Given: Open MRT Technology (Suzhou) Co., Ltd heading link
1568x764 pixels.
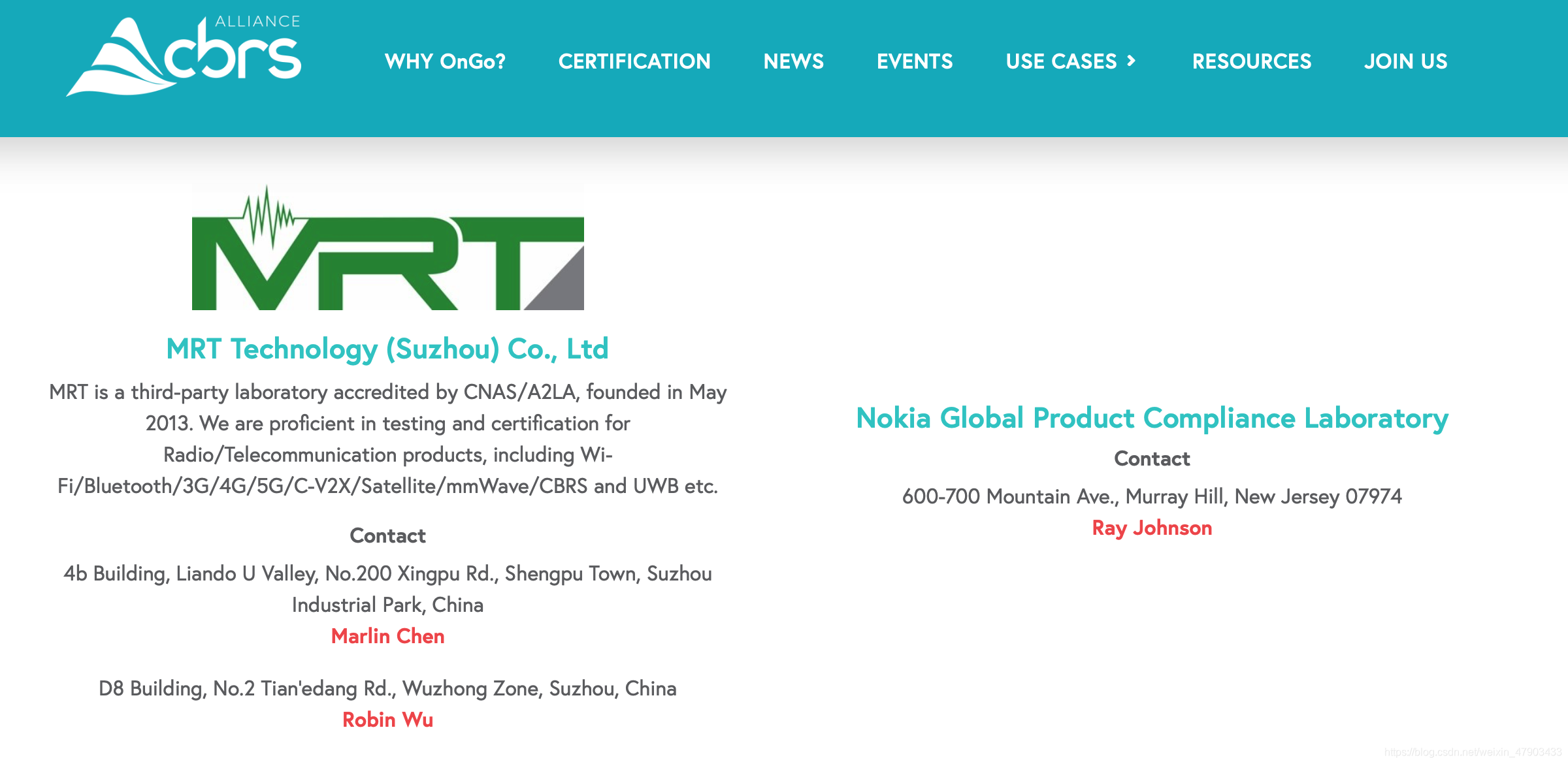Looking at the screenshot, I should [387, 349].
